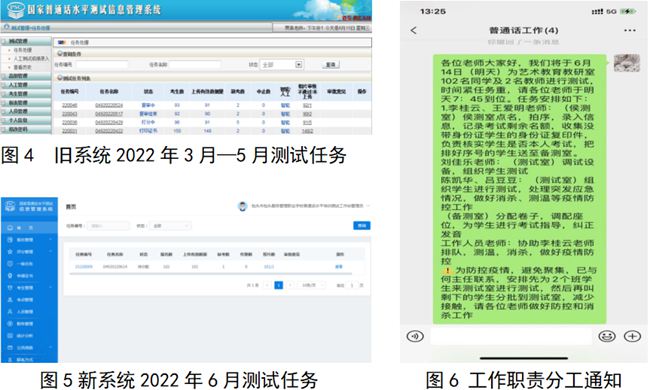This screenshot has height=390, width=650.
Task: Open task 220036 in old system
Action: tap(69, 123)
